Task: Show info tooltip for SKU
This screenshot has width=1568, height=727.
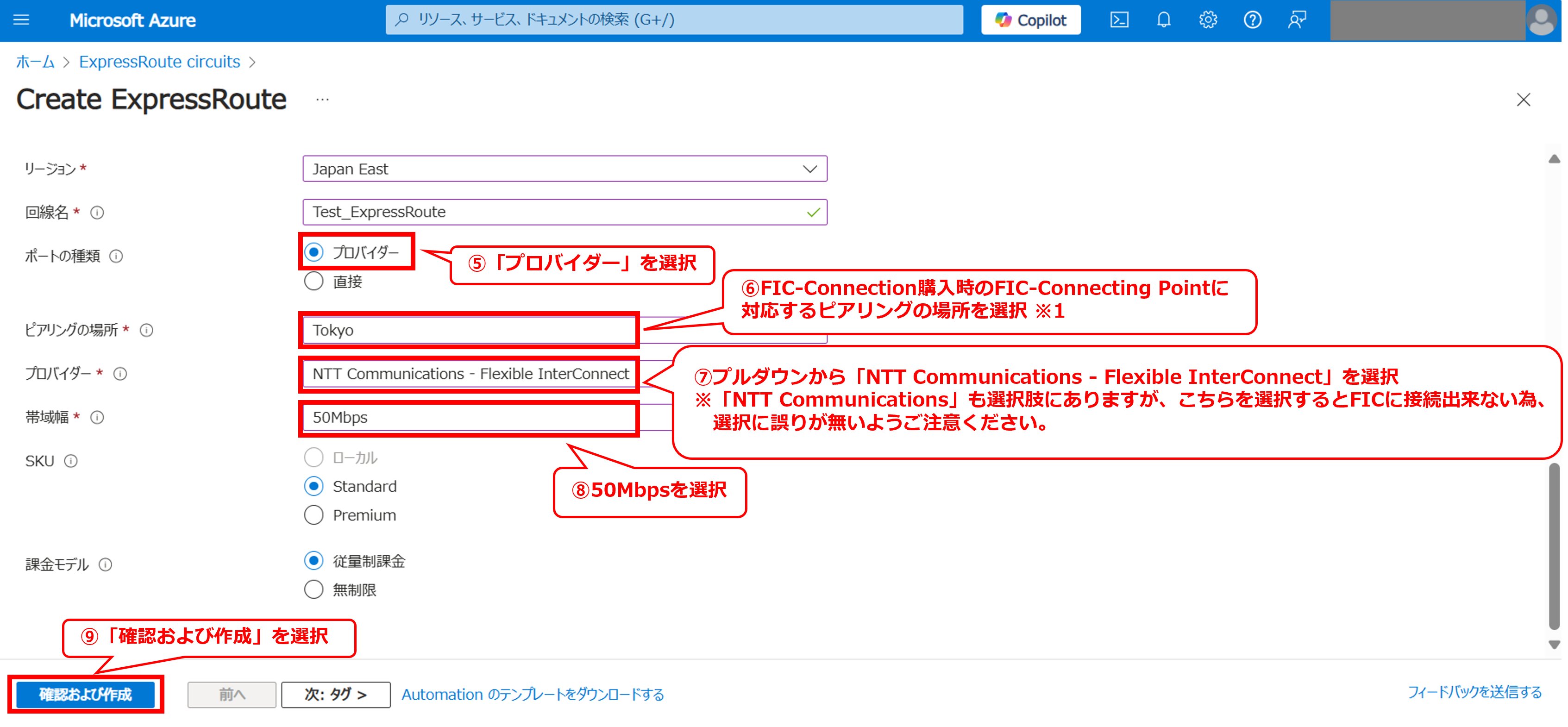Action: (x=70, y=462)
